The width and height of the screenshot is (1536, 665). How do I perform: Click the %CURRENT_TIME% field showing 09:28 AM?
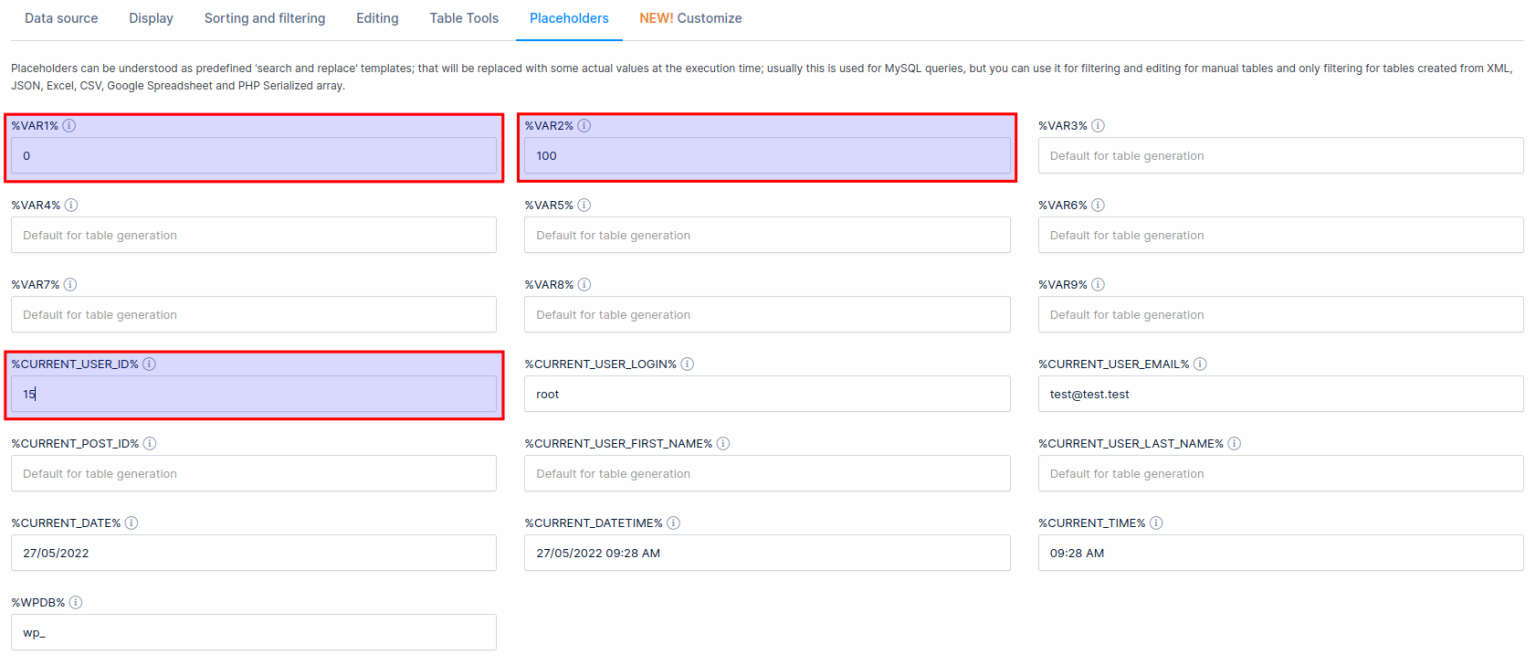coord(1281,553)
